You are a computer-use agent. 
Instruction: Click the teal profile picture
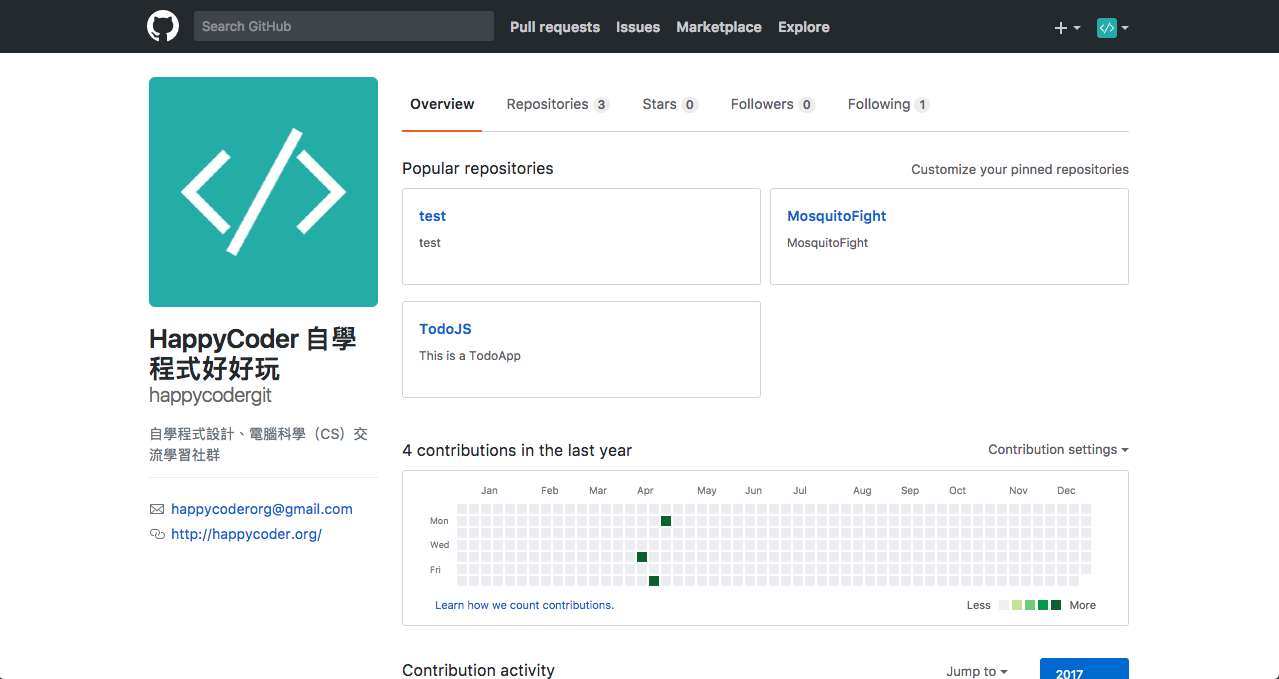coord(263,192)
